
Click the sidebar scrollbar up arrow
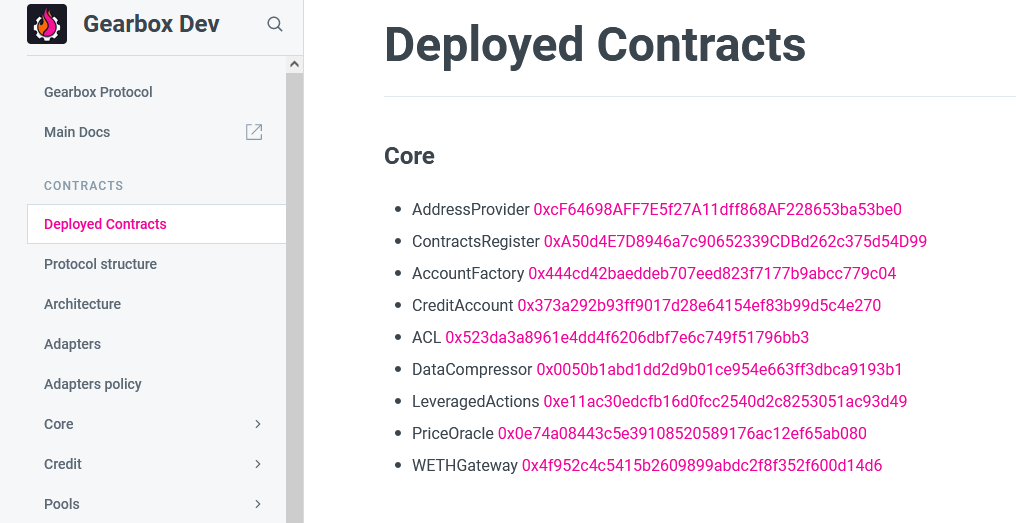pos(294,64)
